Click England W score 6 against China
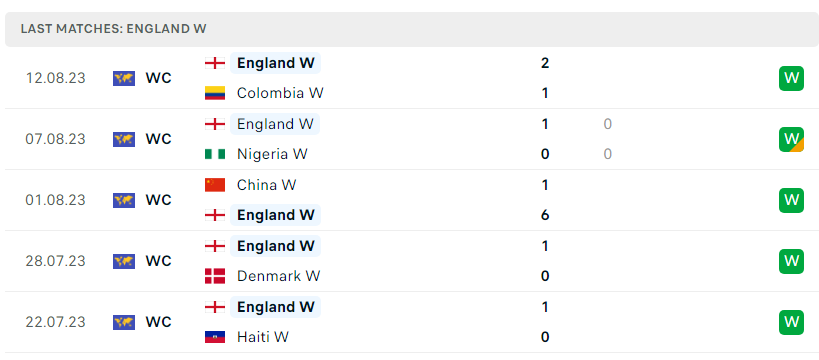Image resolution: width=819 pixels, height=360 pixels. (545, 215)
